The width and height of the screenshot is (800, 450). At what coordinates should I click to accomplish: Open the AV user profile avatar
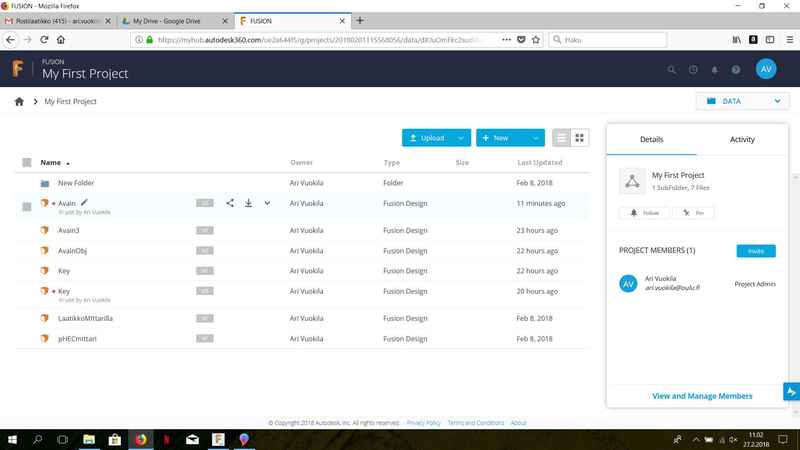[x=766, y=69]
